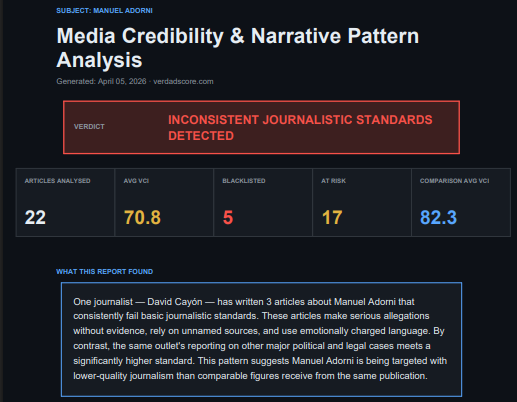The image size is (517, 402).
Task: Click the articles analysed value '22'
Action: click(x=35, y=218)
